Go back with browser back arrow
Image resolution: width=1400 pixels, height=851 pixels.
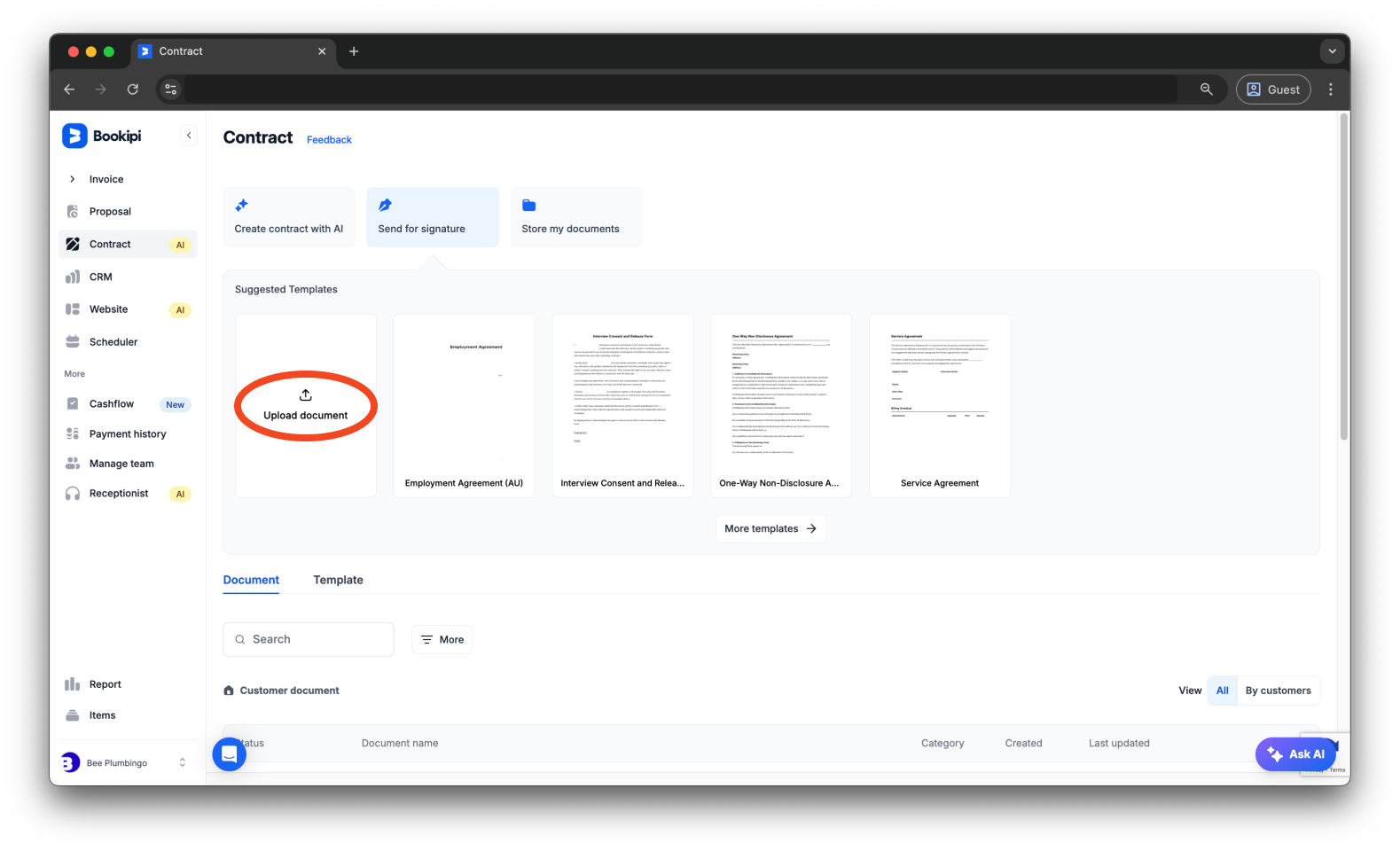pos(69,90)
